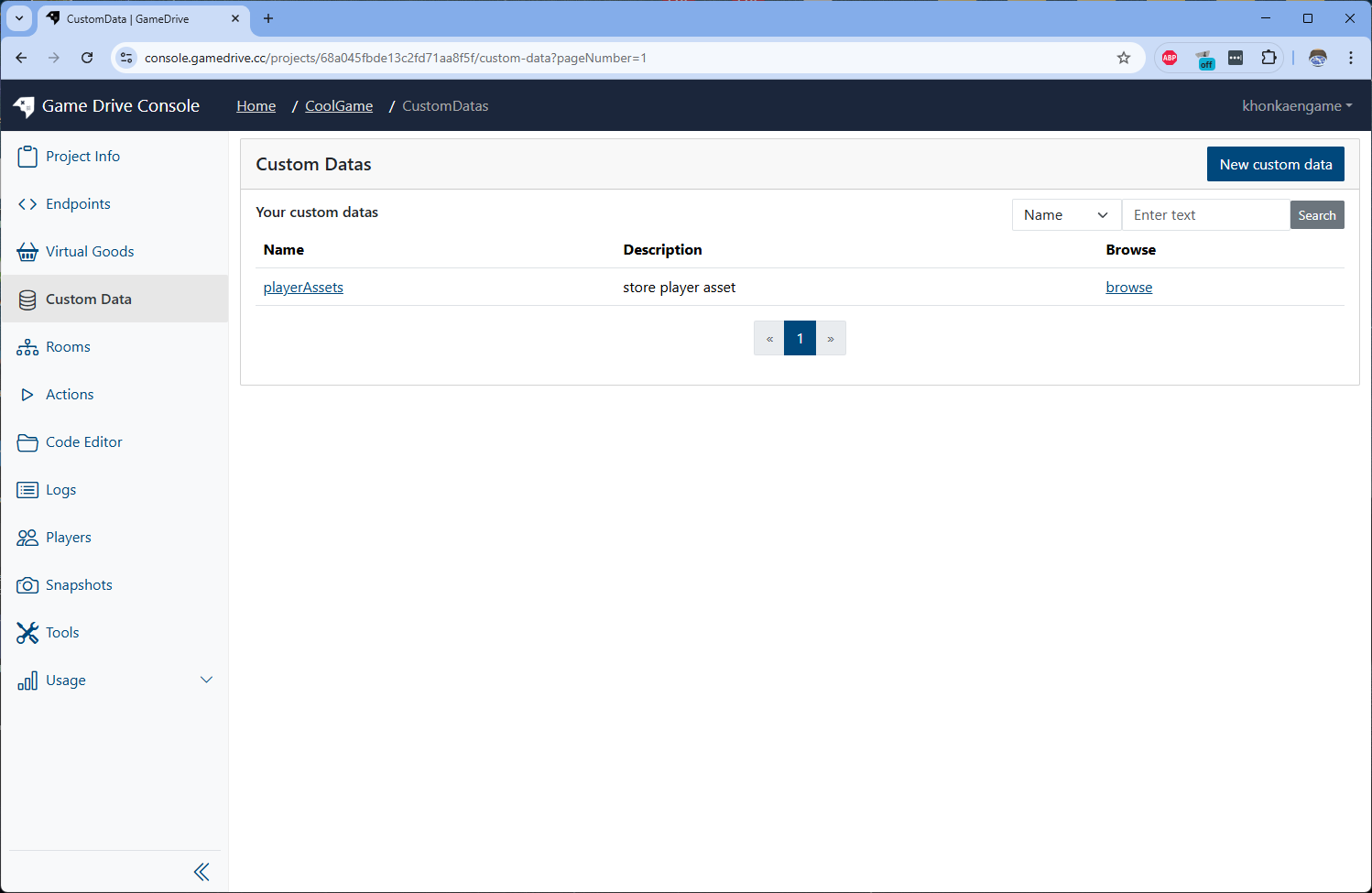Click the browse link for playerAssets

click(x=1128, y=288)
